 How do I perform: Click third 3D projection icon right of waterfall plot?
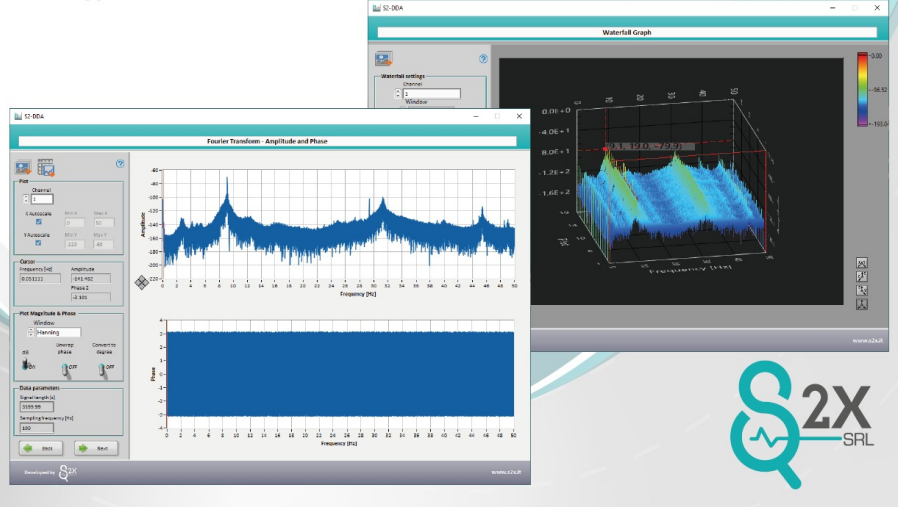[x=862, y=290]
